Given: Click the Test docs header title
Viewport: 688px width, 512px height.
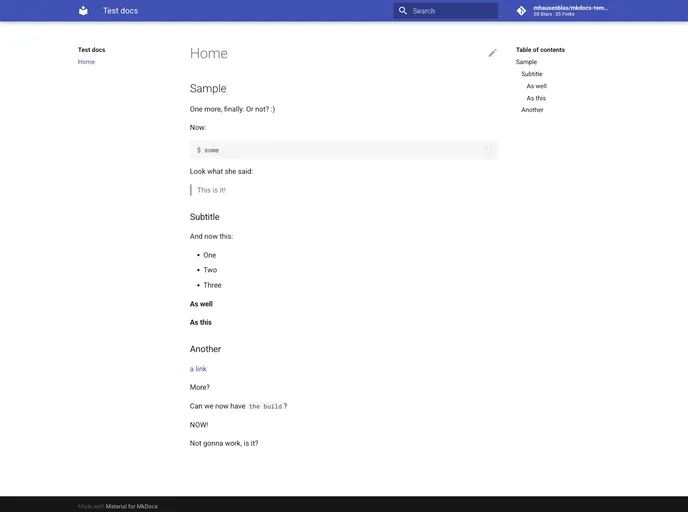Looking at the screenshot, I should pyautogui.click(x=120, y=11).
